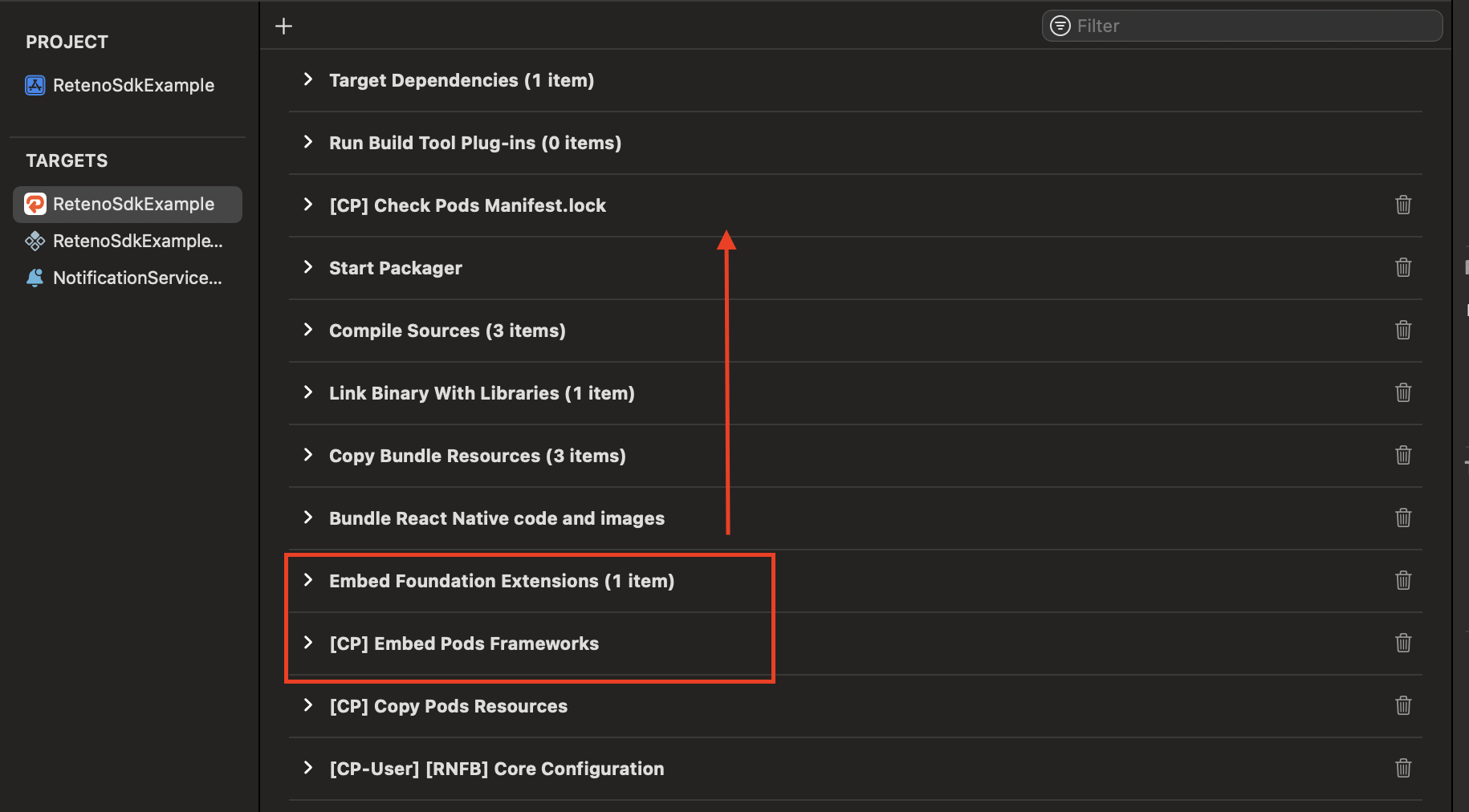Expand the Embed Pods Frameworks phase
This screenshot has height=812, width=1469.
308,643
